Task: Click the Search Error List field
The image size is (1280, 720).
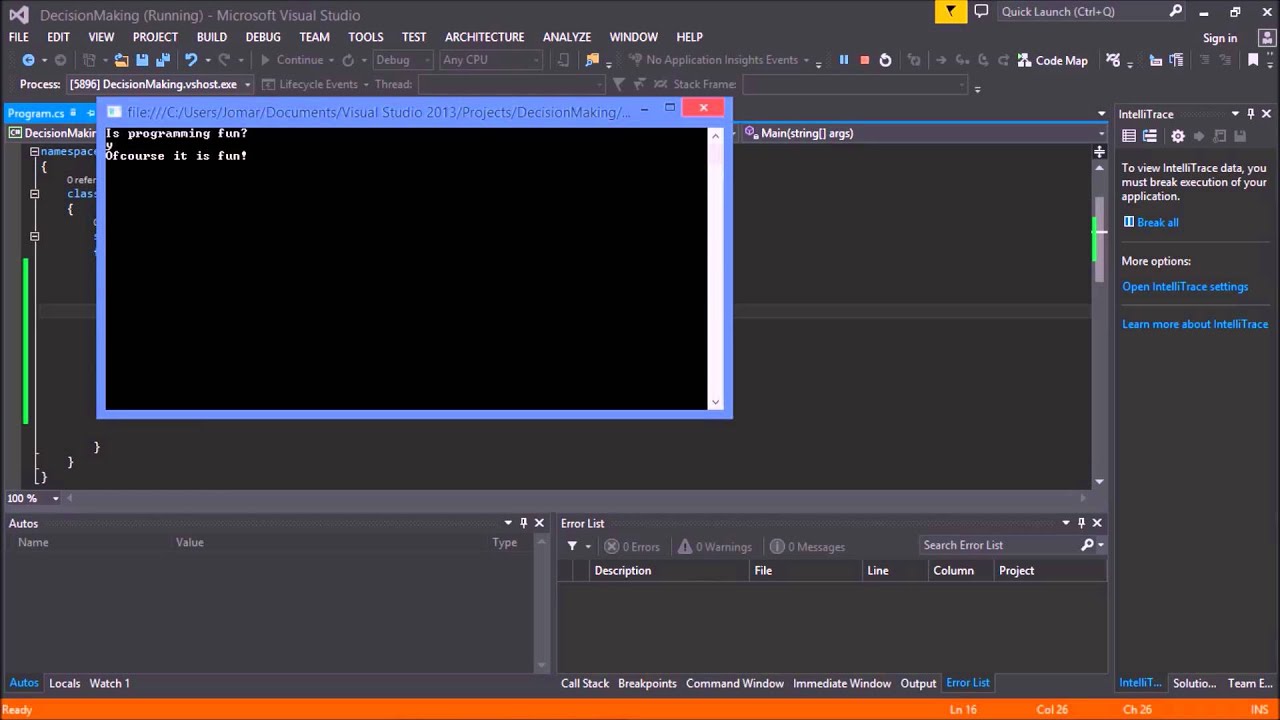Action: pyautogui.click(x=999, y=545)
